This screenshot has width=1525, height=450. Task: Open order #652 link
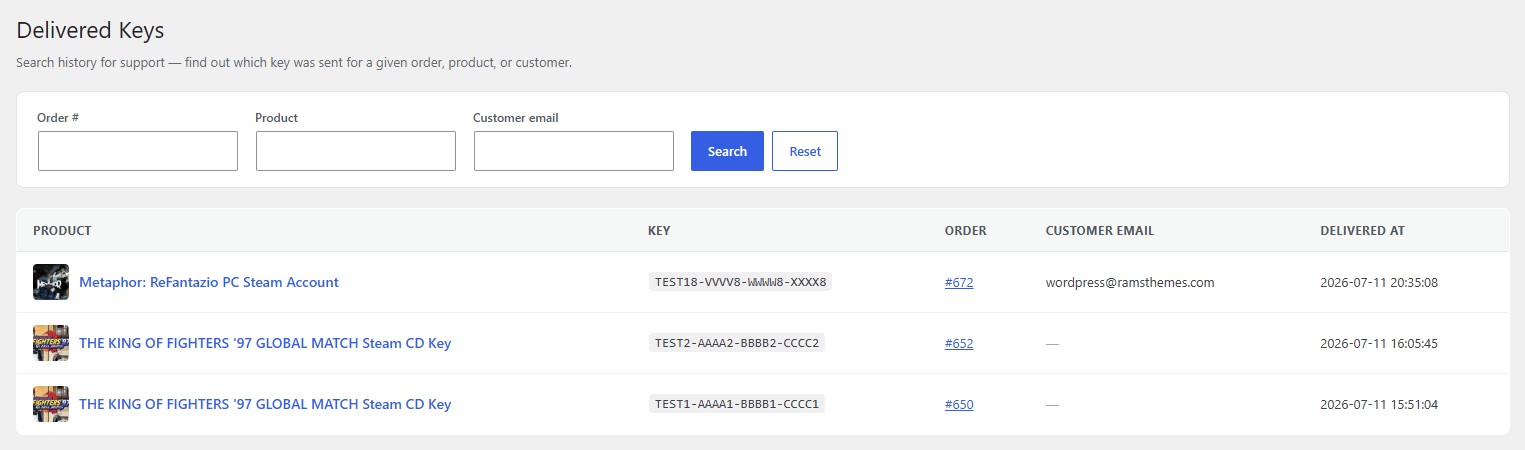(x=959, y=343)
